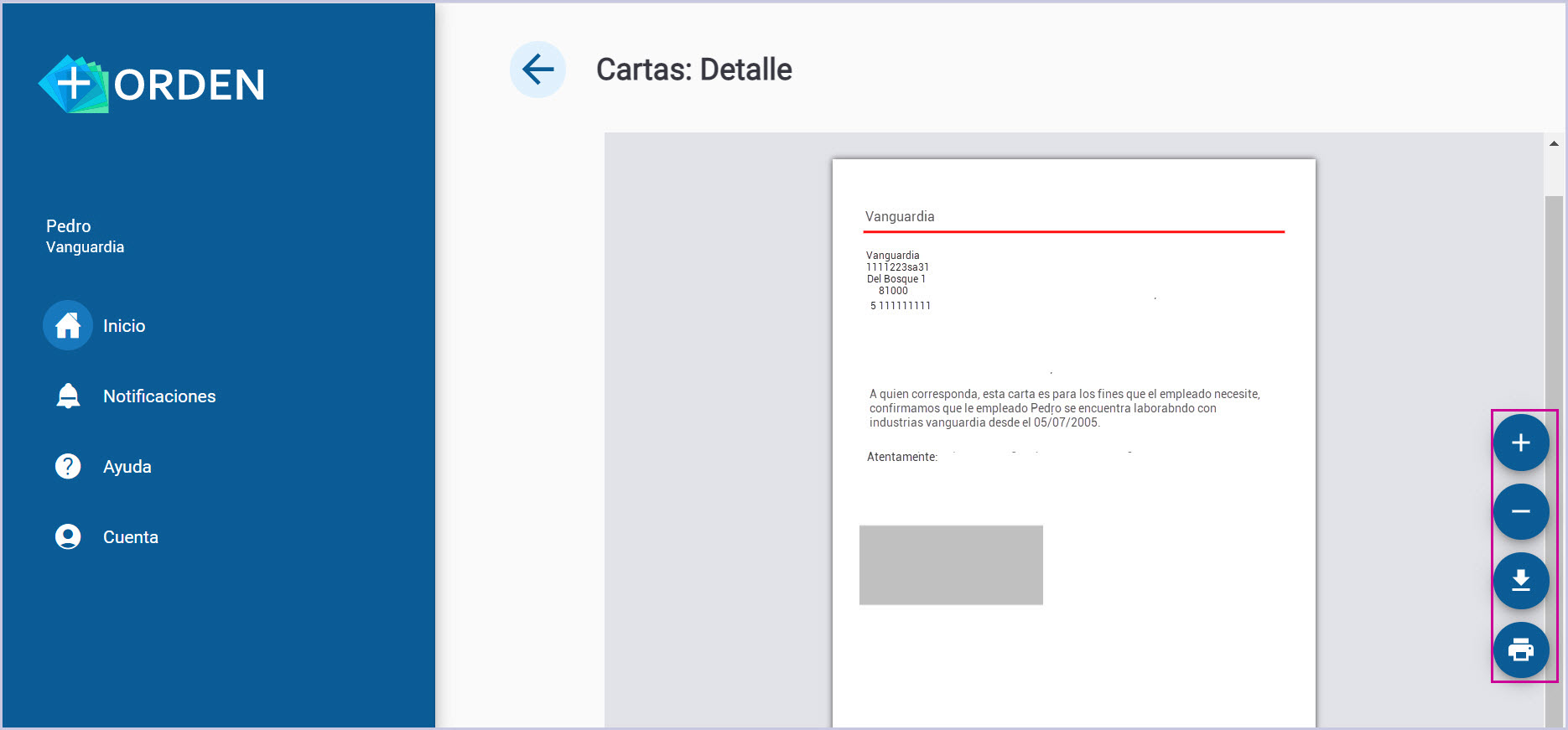Click the Pedro user name in sidebar
The width and height of the screenshot is (1568, 730).
click(69, 226)
